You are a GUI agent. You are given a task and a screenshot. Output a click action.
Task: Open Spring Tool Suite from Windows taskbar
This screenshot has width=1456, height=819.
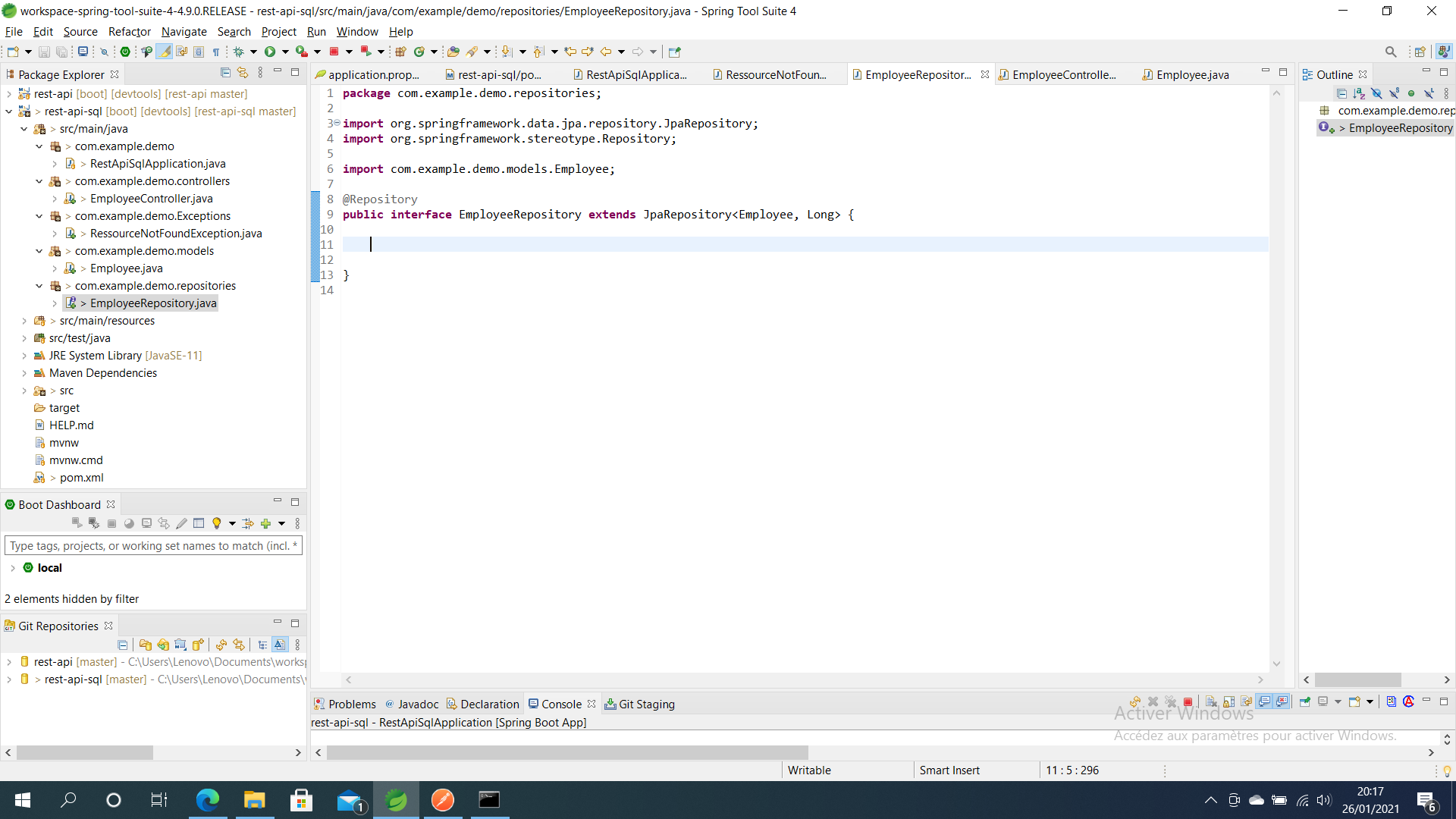tap(396, 800)
